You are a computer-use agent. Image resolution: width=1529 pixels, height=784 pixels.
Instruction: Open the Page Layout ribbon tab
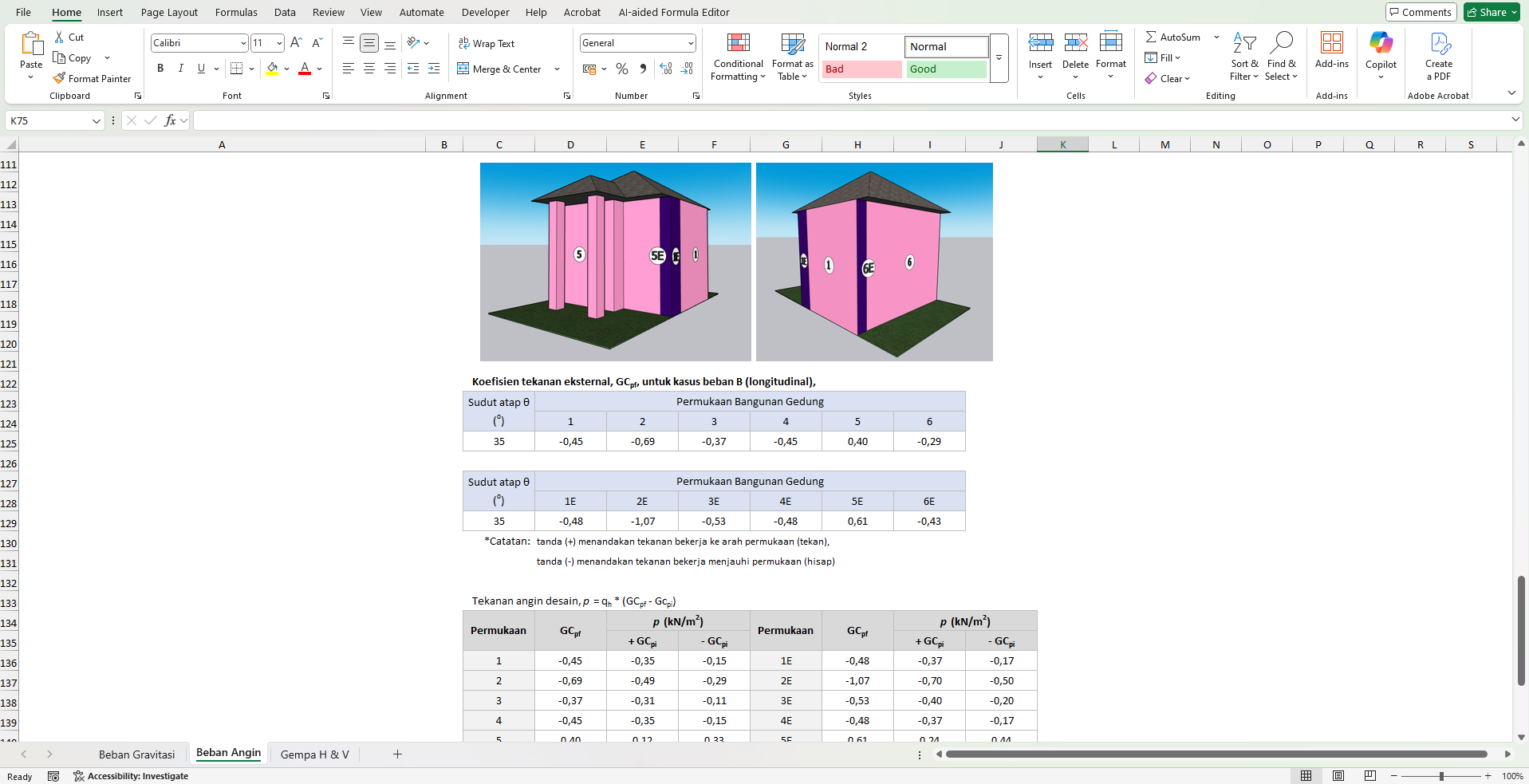pos(169,12)
